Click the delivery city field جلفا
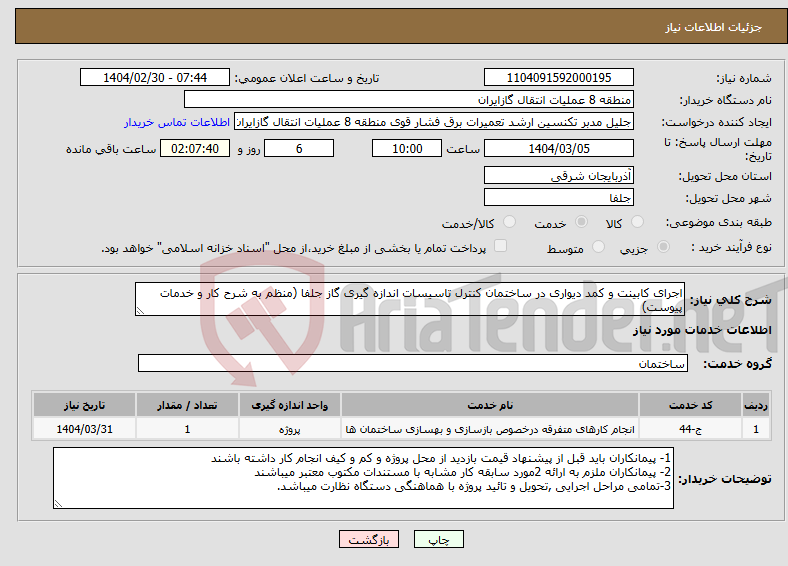Screen dimensions: 788x566 pos(559,197)
